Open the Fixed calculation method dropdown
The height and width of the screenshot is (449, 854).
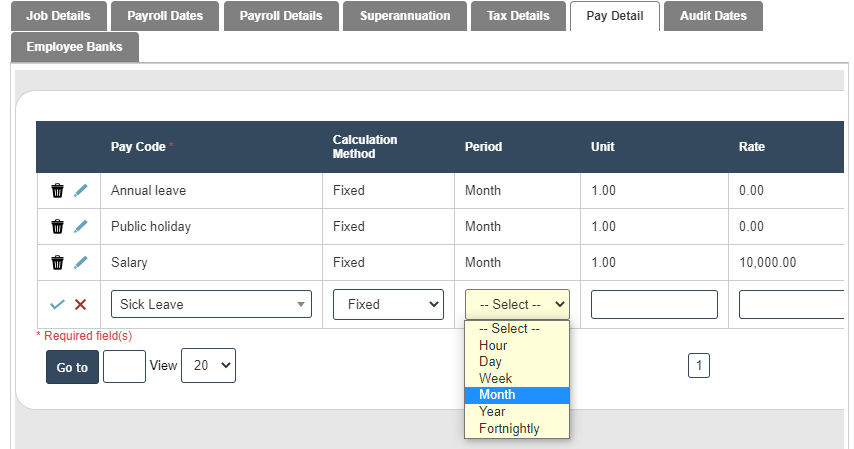point(388,304)
